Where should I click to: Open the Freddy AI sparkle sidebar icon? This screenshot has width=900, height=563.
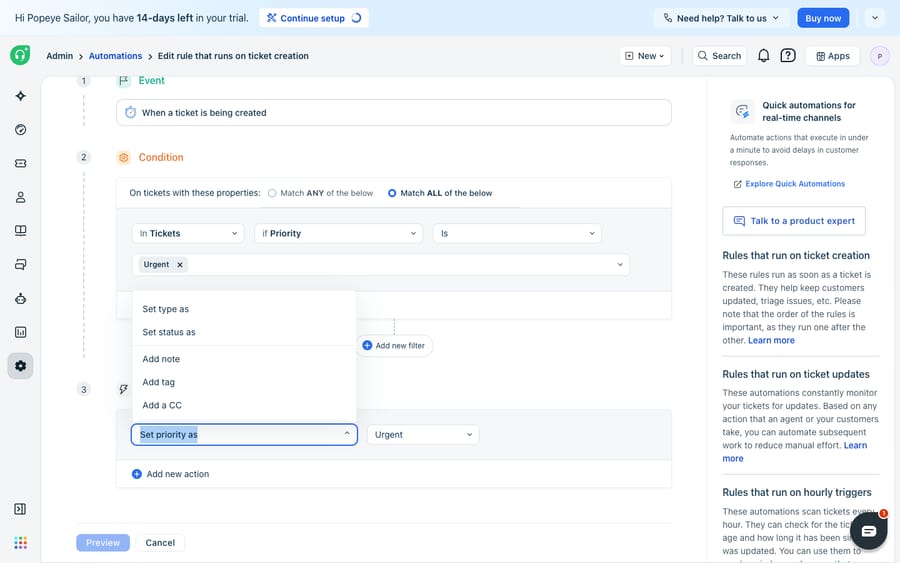click(21, 96)
